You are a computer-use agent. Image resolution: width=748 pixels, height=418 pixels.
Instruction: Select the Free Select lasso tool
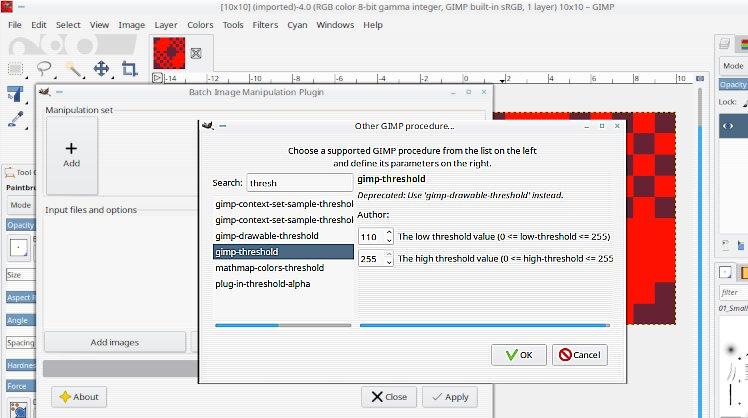[x=44, y=69]
